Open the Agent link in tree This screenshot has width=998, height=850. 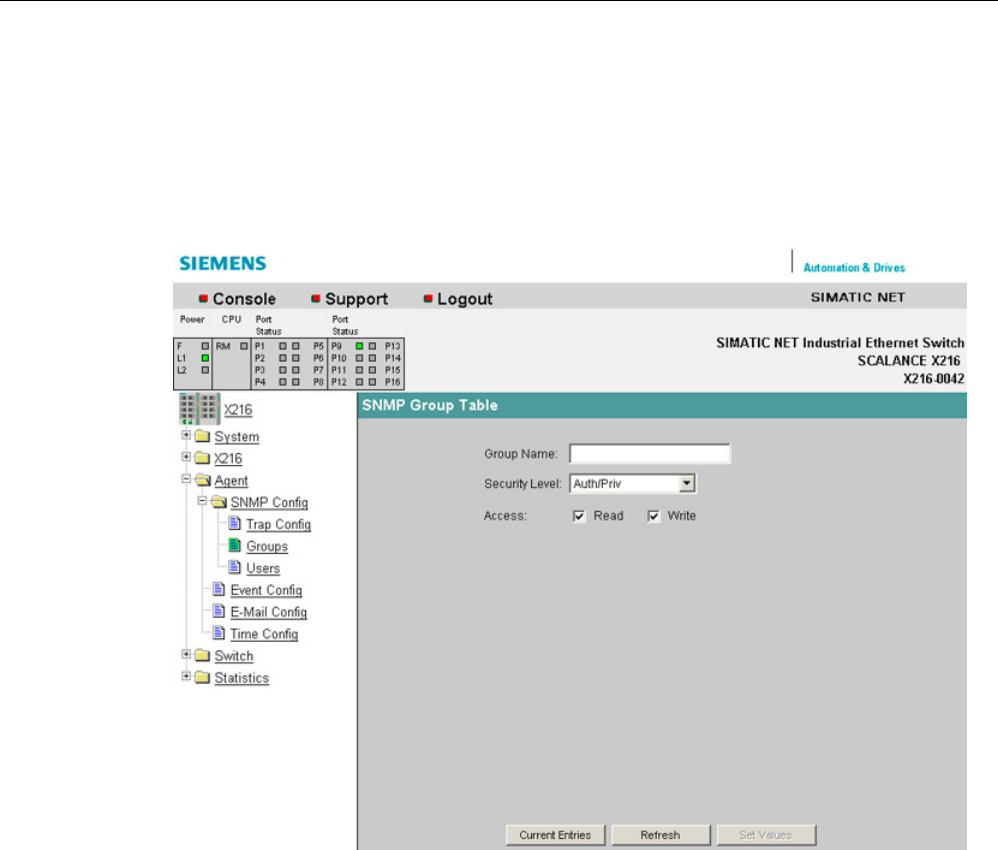[x=231, y=481]
